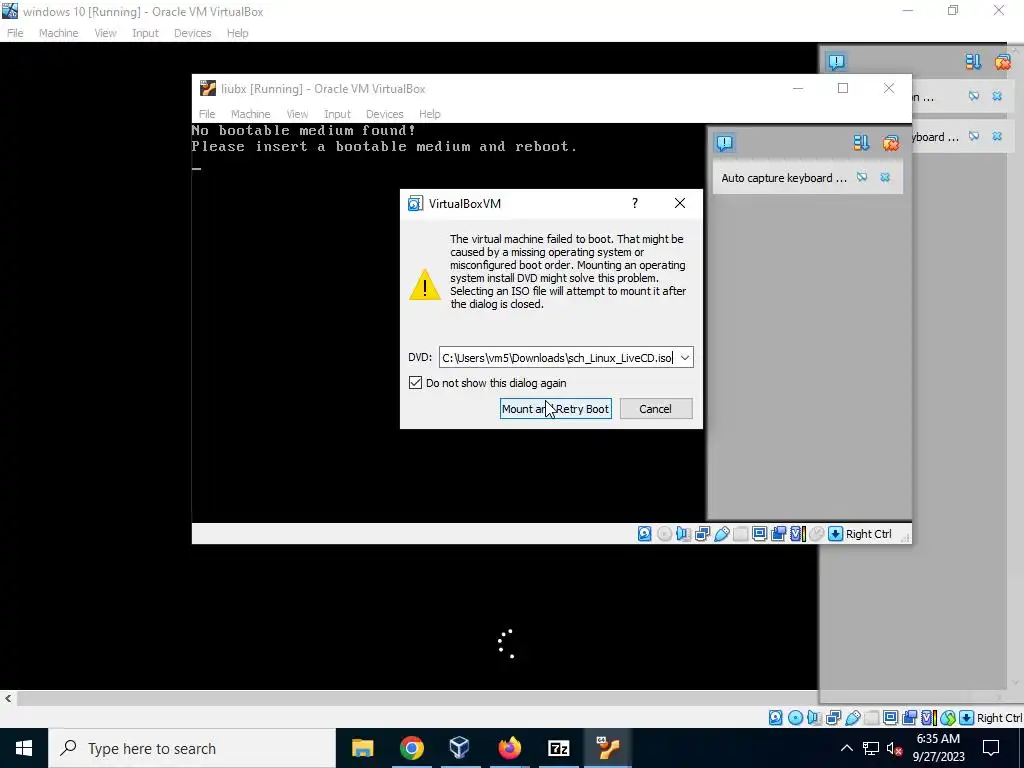Click the greyed optical disk indicator in liubx status bar
Image resolution: width=1024 pixels, height=768 pixels.
(664, 534)
